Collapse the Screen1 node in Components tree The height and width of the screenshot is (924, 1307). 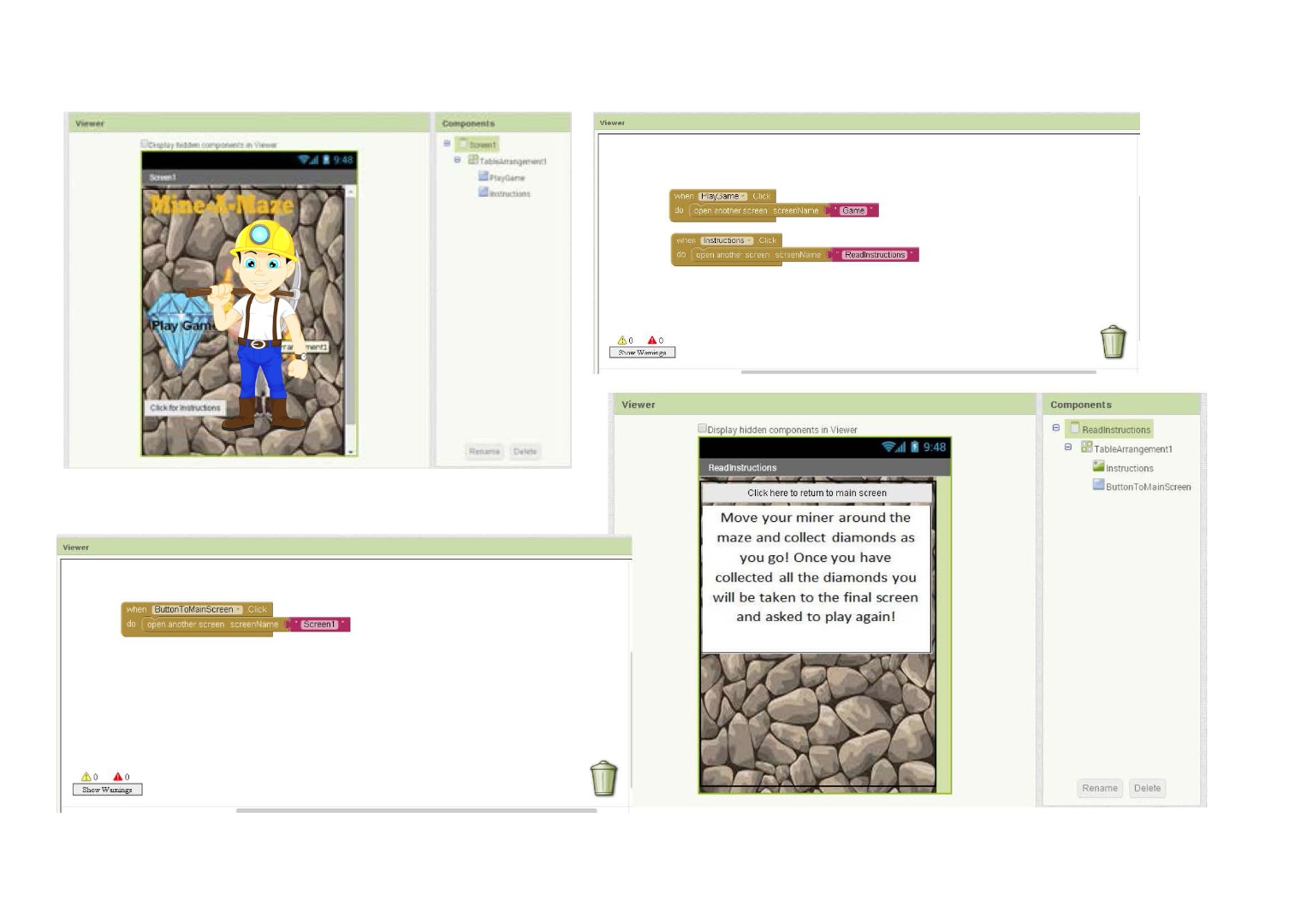[447, 144]
